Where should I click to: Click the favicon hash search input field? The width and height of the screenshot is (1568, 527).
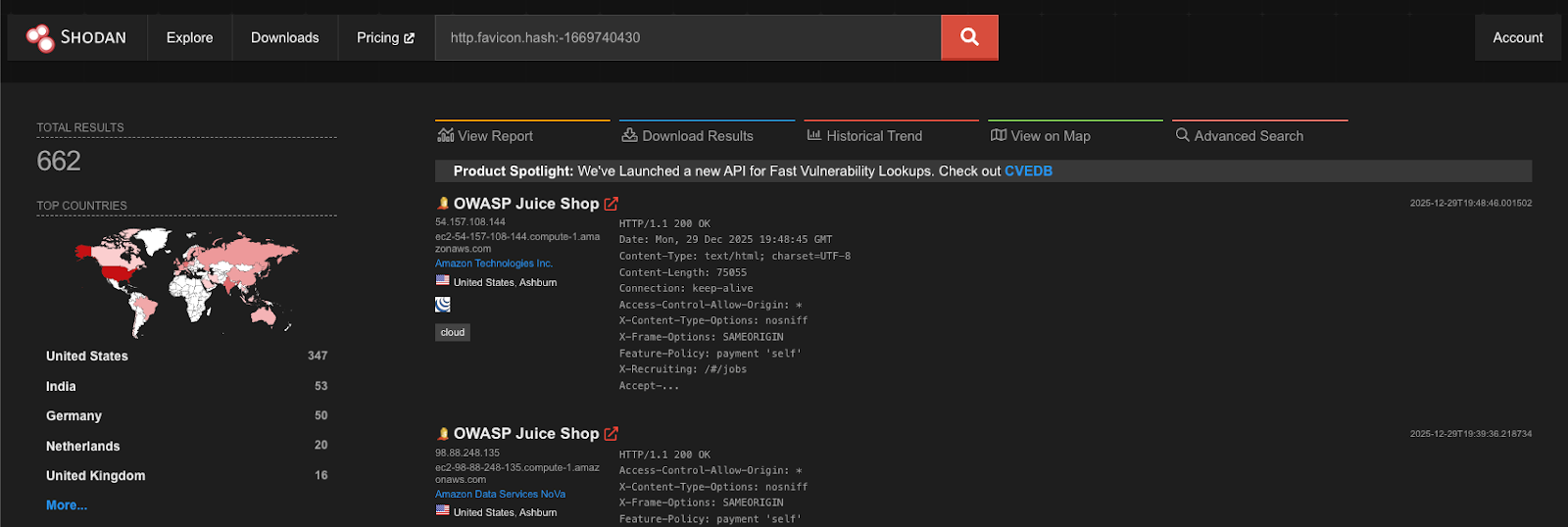[686, 37]
